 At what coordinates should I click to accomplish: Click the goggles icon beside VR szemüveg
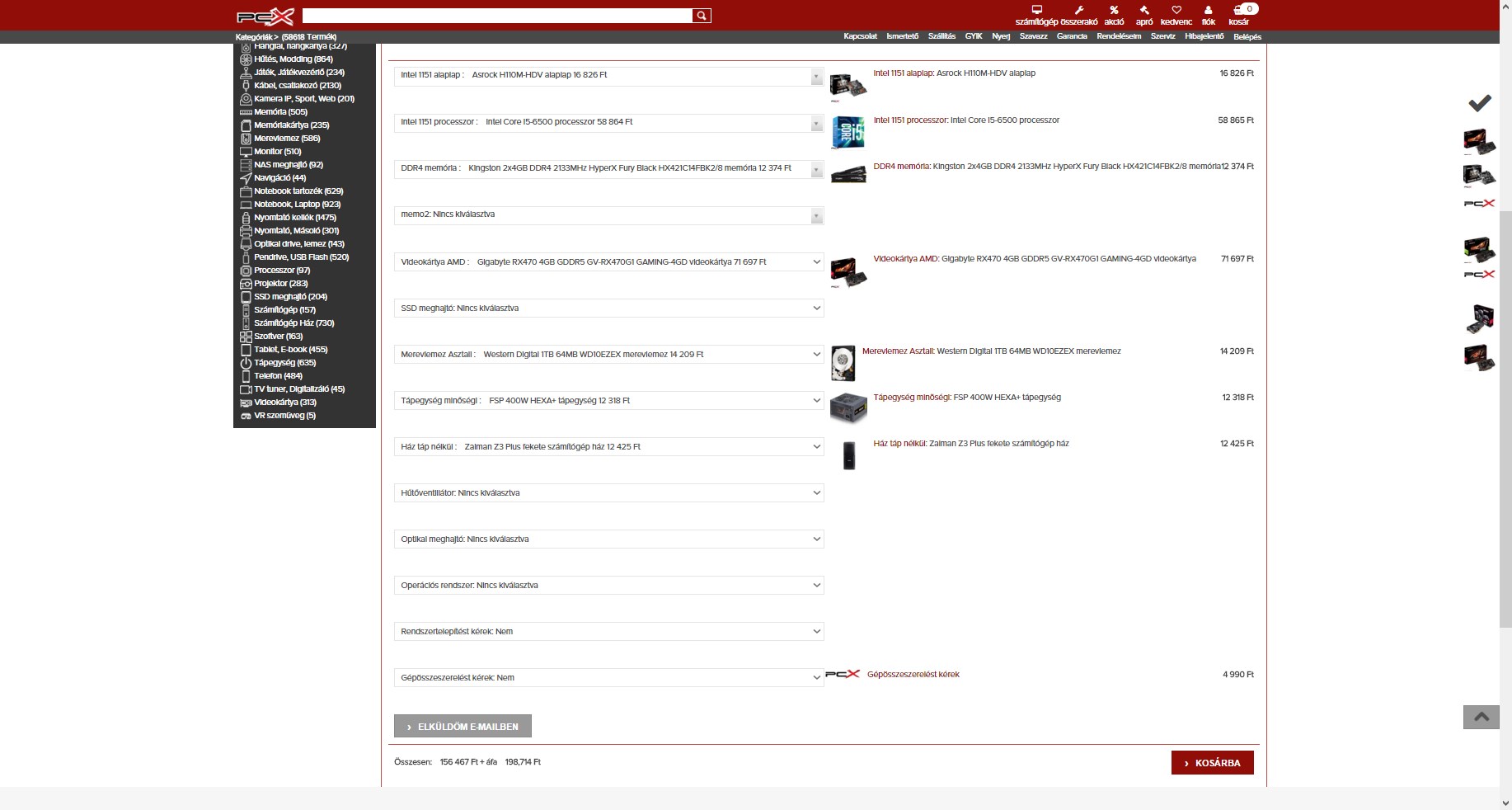click(x=246, y=416)
